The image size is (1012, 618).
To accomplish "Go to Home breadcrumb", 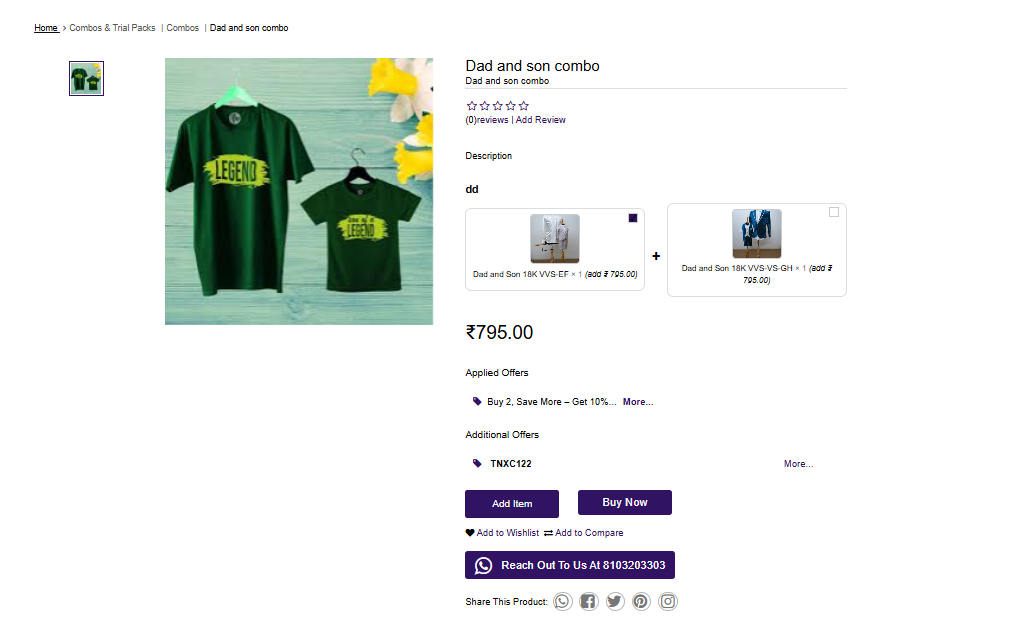I will pyautogui.click(x=46, y=28).
